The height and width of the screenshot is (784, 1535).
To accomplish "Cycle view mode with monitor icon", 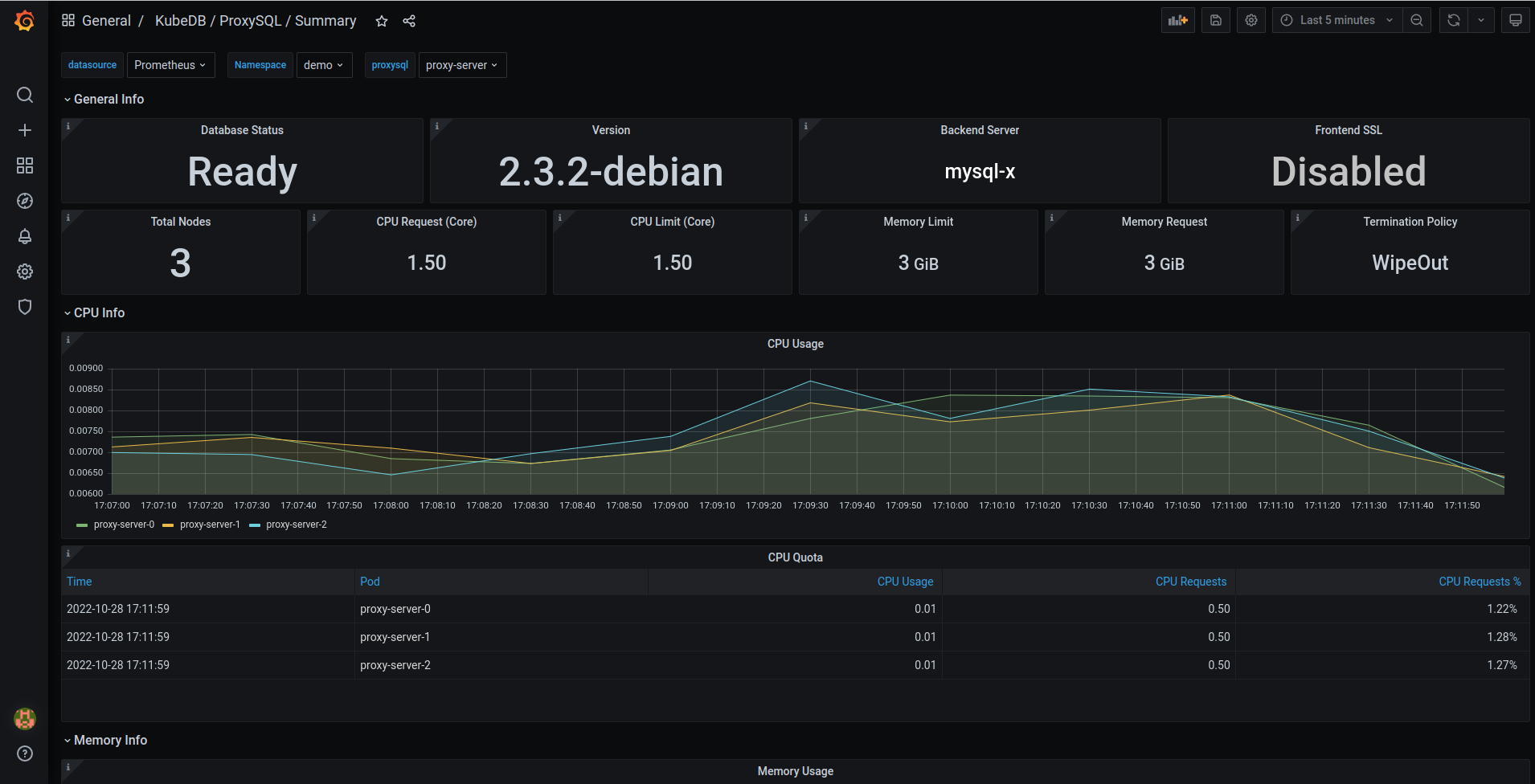I will click(x=1516, y=20).
